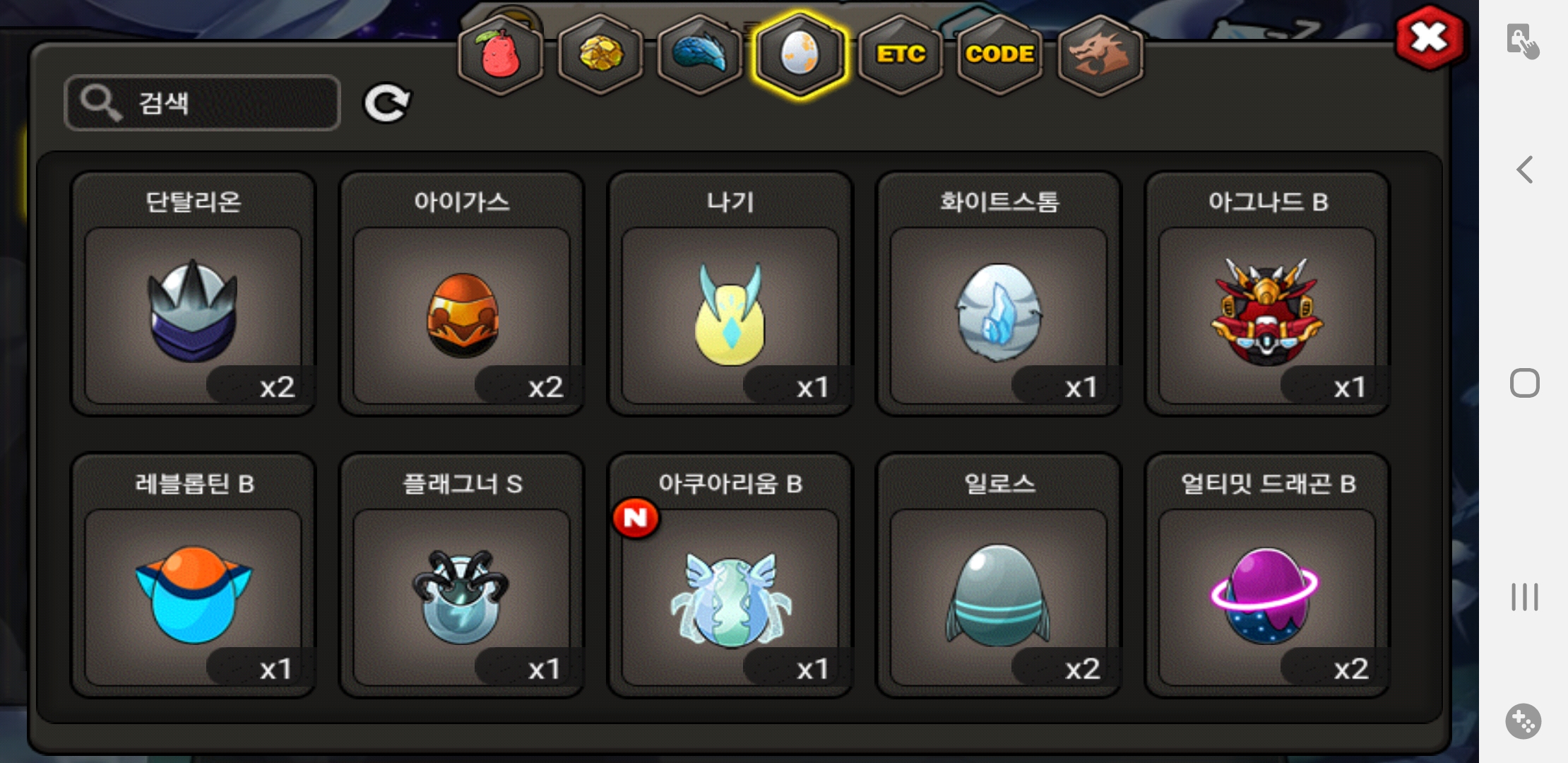Image resolution: width=1568 pixels, height=763 pixels.
Task: Choose the 나기 yellow egg
Action: tap(730, 293)
